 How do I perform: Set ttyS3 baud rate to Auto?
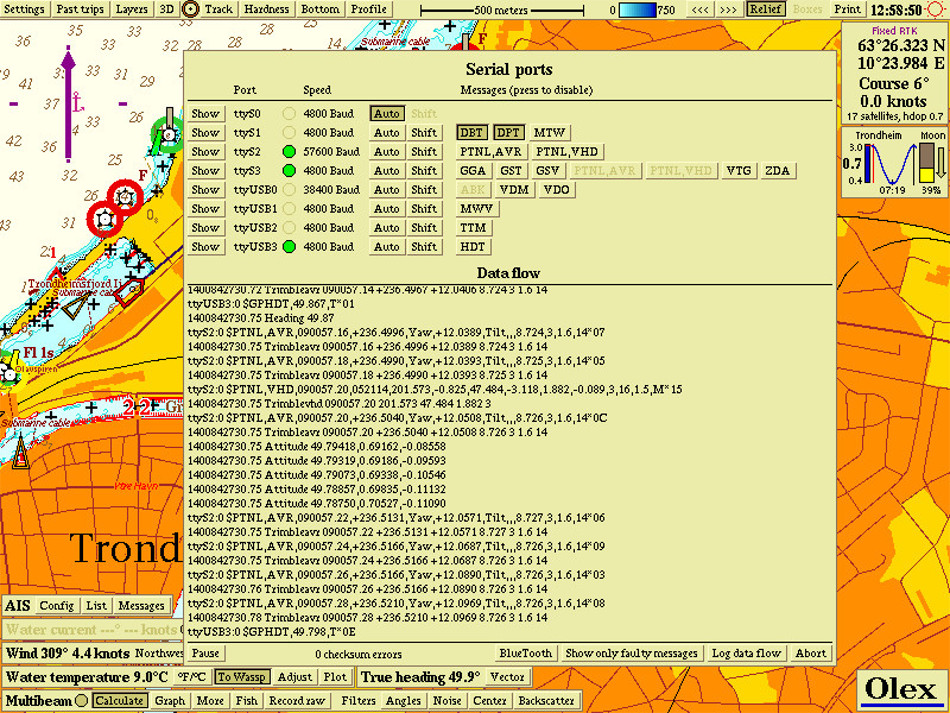387,171
